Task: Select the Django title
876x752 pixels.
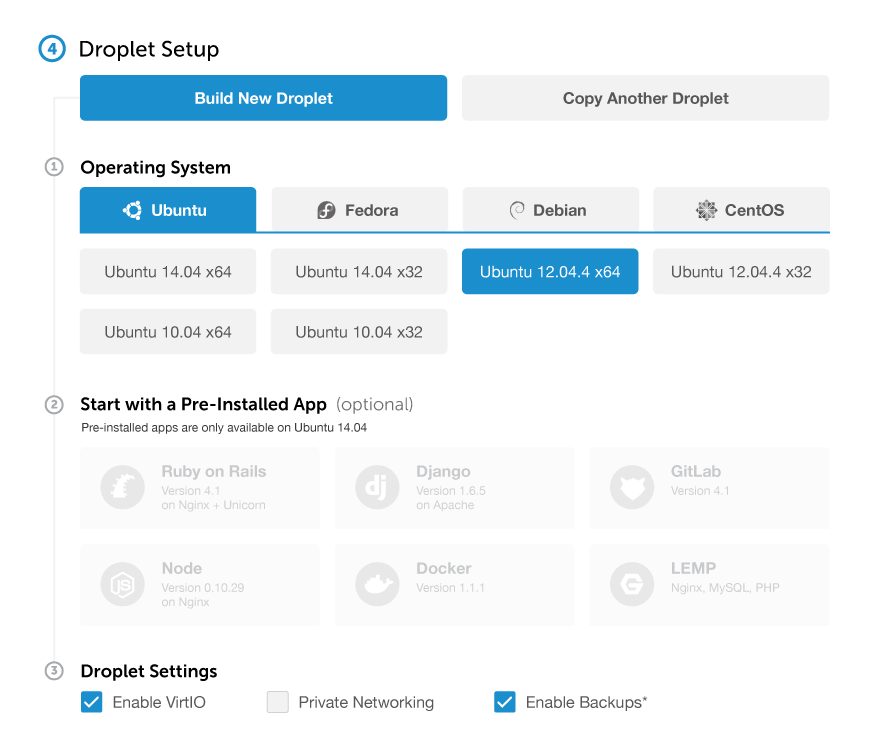Action: point(443,472)
